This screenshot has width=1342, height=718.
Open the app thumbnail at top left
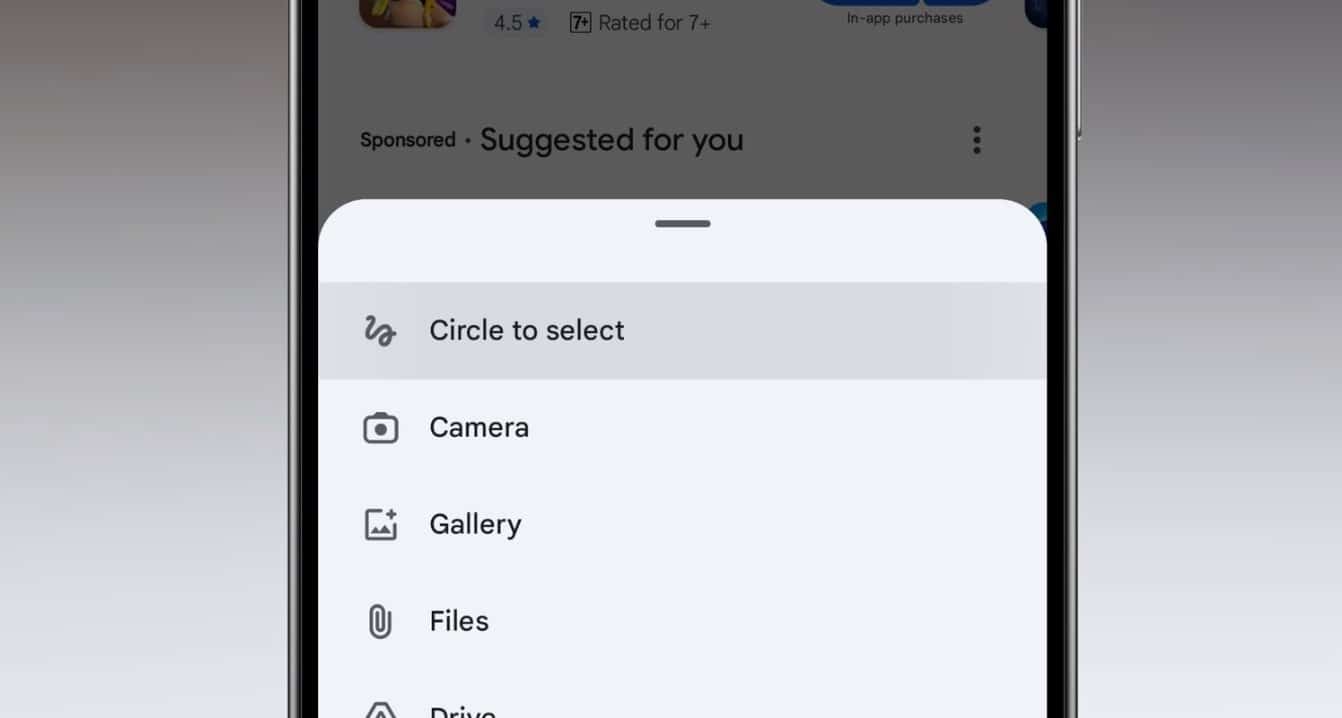click(x=407, y=10)
